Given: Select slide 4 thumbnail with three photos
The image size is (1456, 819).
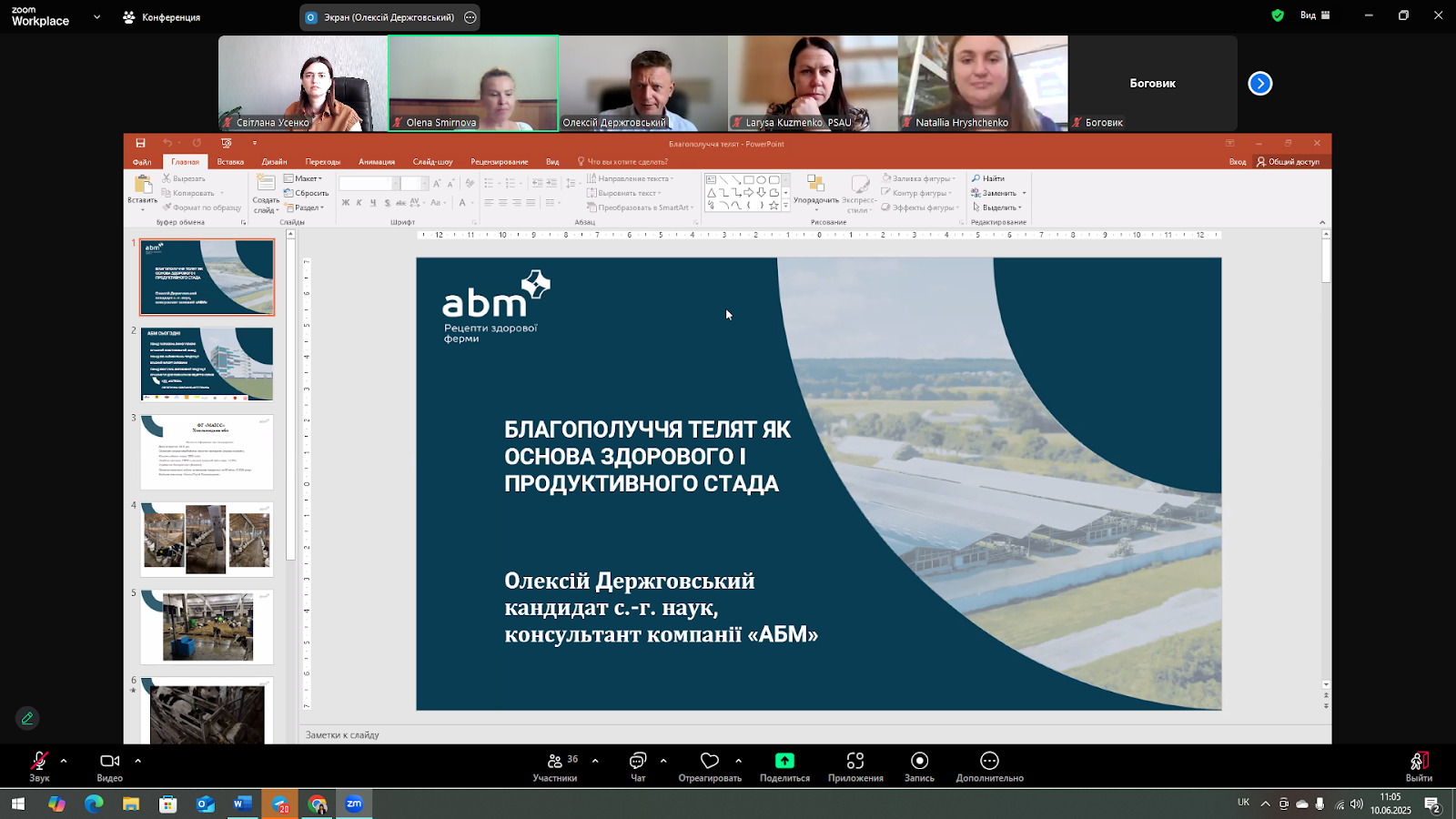Looking at the screenshot, I should [x=207, y=540].
